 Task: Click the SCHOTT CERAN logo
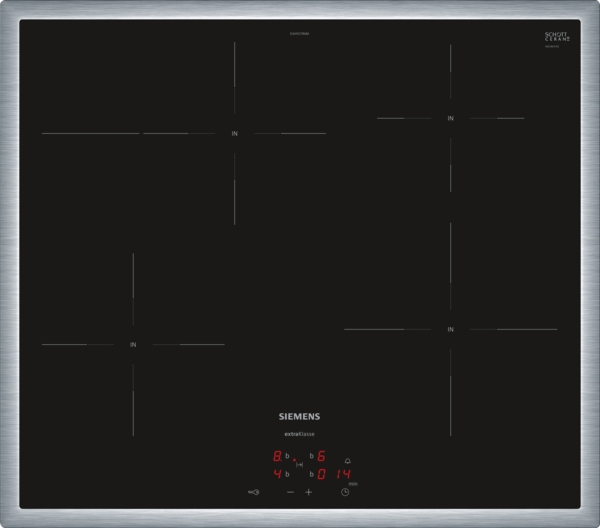coord(557,37)
